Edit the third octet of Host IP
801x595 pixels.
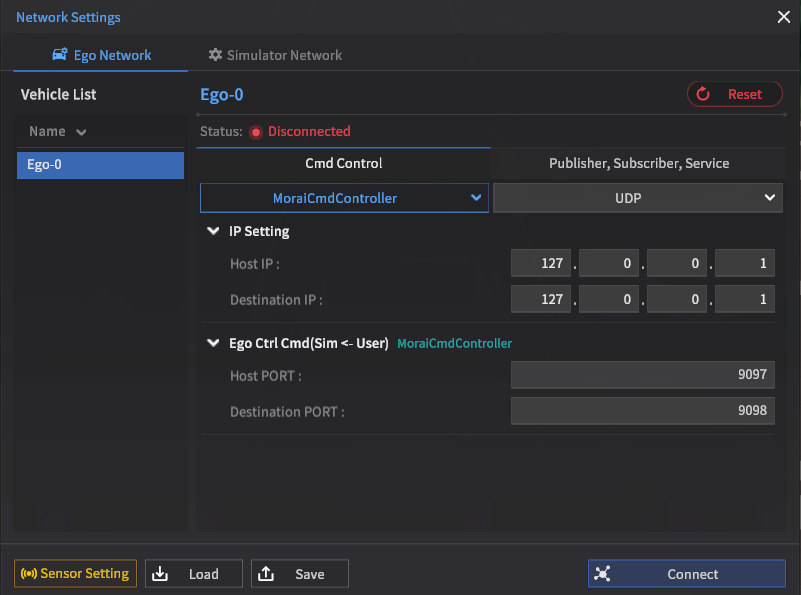[676, 263]
